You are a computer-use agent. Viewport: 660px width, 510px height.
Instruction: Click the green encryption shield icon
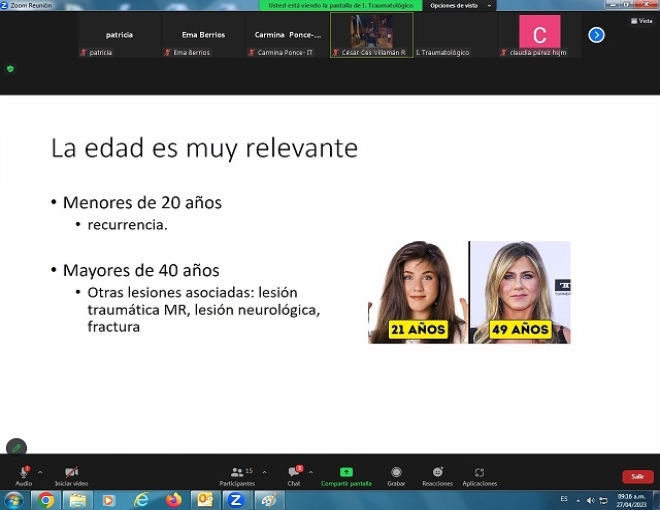point(11,69)
